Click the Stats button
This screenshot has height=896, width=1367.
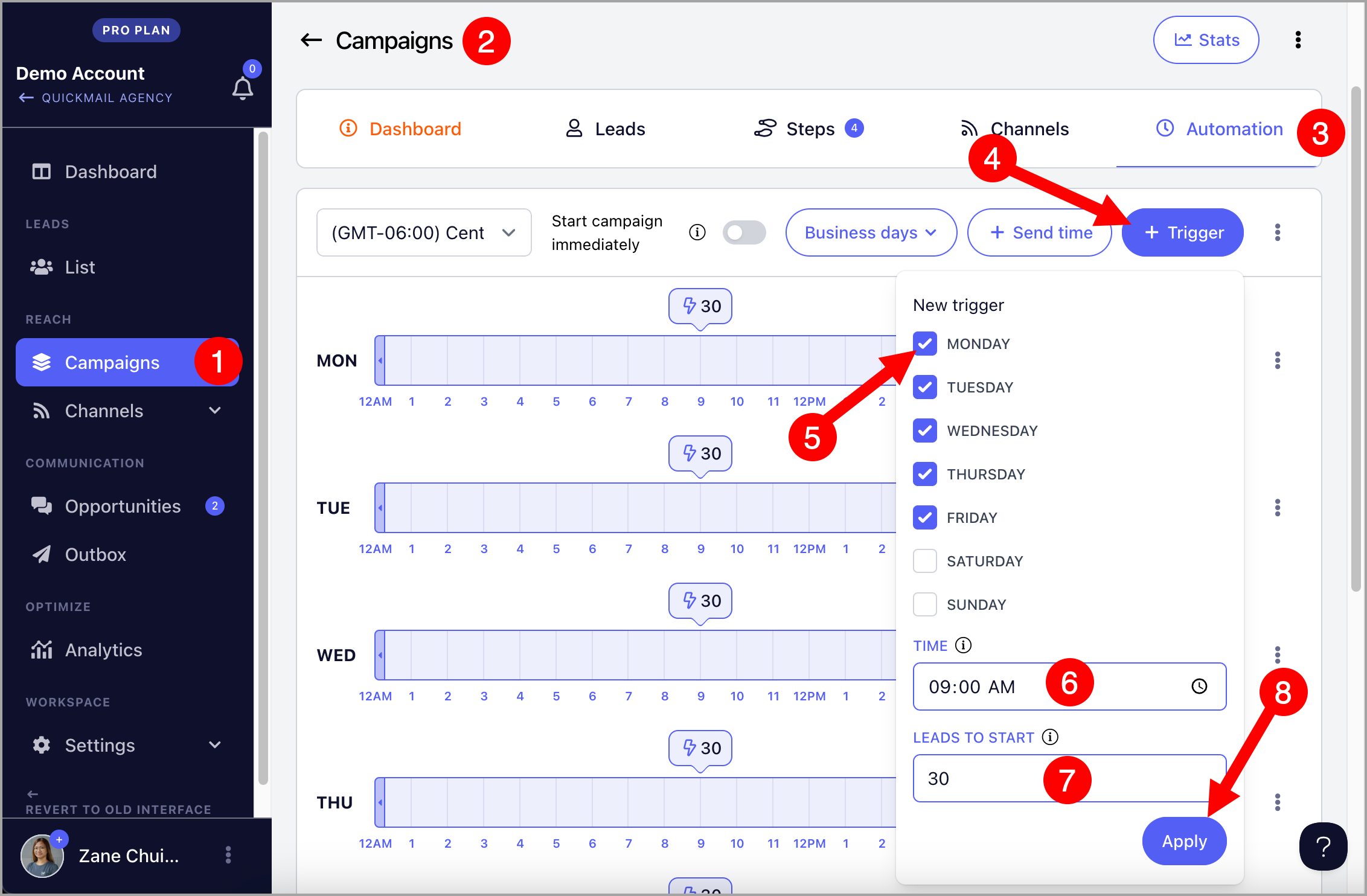[x=1206, y=40]
